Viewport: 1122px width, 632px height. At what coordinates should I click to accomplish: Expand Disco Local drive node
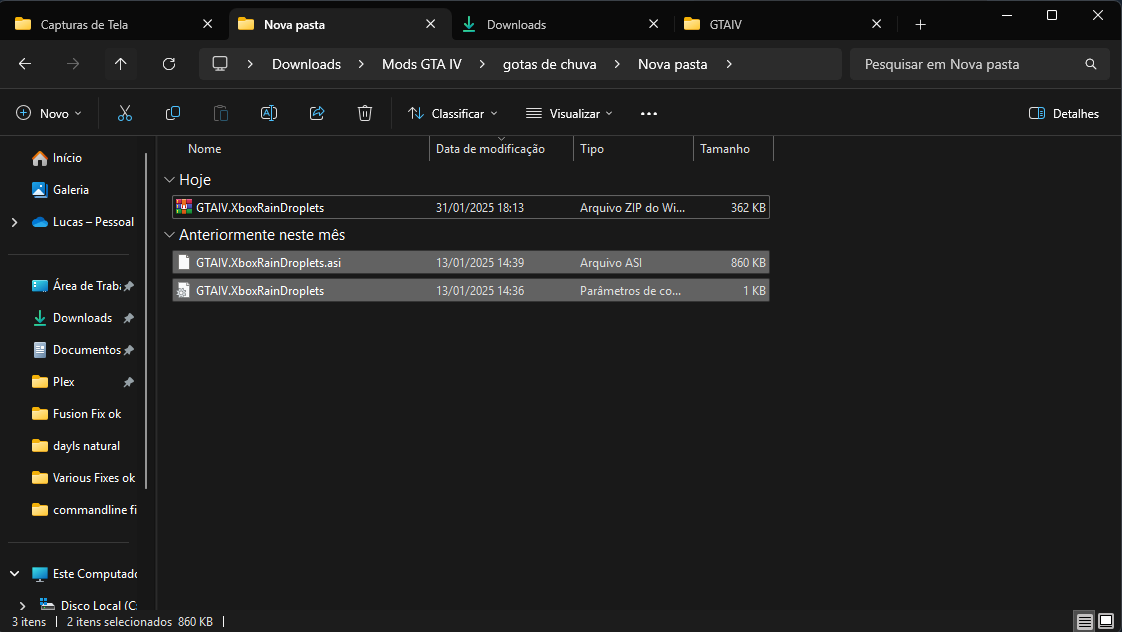point(22,606)
